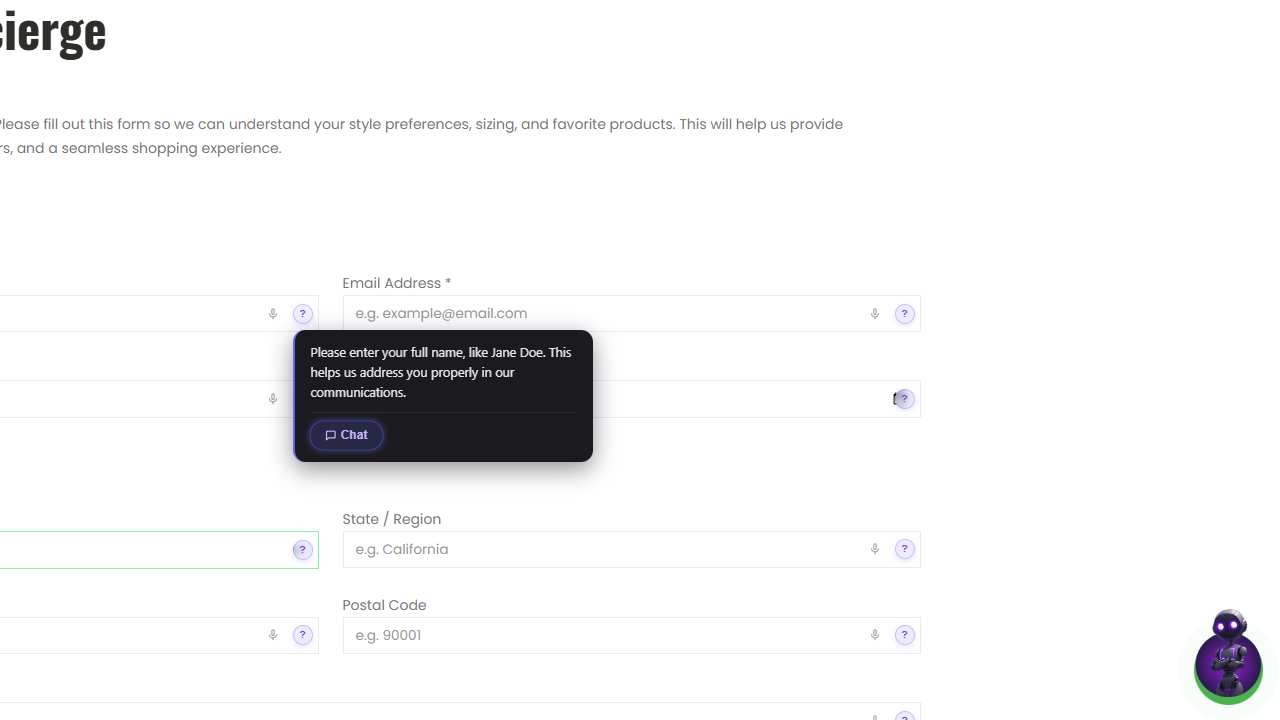Click the highlighted question mark next to Full Name

[x=903, y=399]
